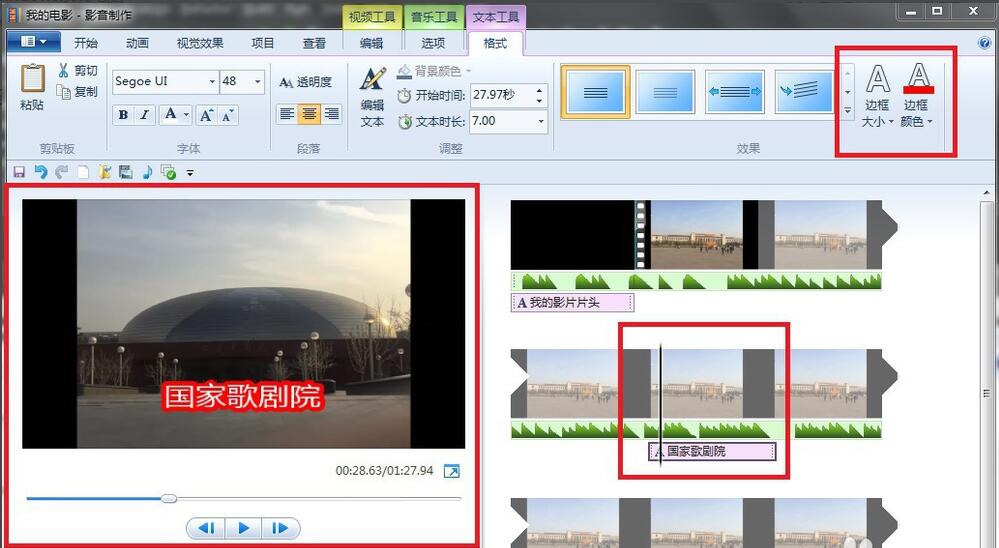Open the 编辑 tab under 视频工具
Image resolution: width=999 pixels, height=548 pixels.
tap(371, 43)
